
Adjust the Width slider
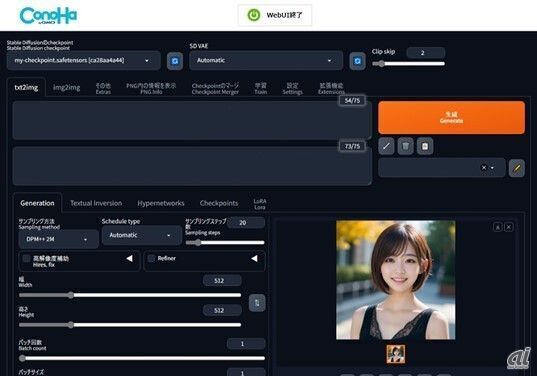pyautogui.click(x=130, y=295)
